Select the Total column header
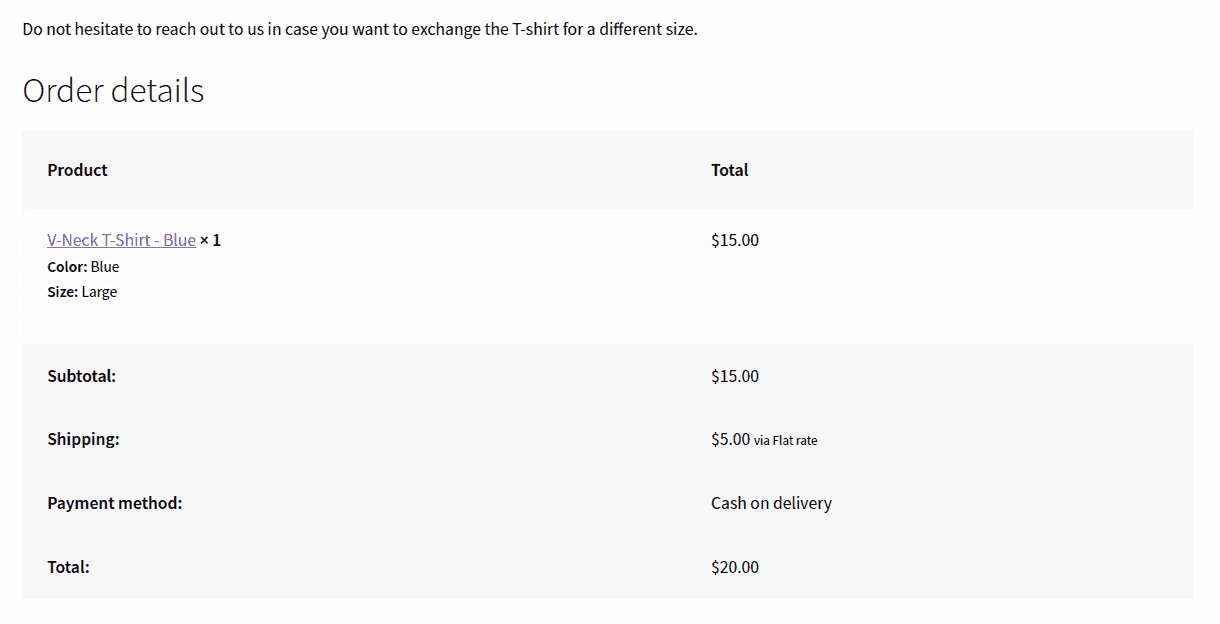Screen dimensions: 1220x624 point(730,170)
